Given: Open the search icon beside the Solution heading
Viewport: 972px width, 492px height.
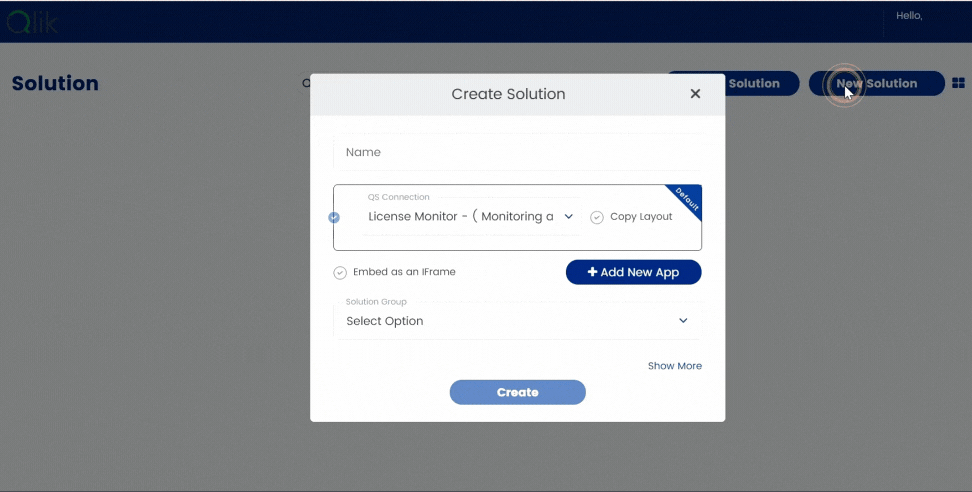Looking at the screenshot, I should point(306,83).
